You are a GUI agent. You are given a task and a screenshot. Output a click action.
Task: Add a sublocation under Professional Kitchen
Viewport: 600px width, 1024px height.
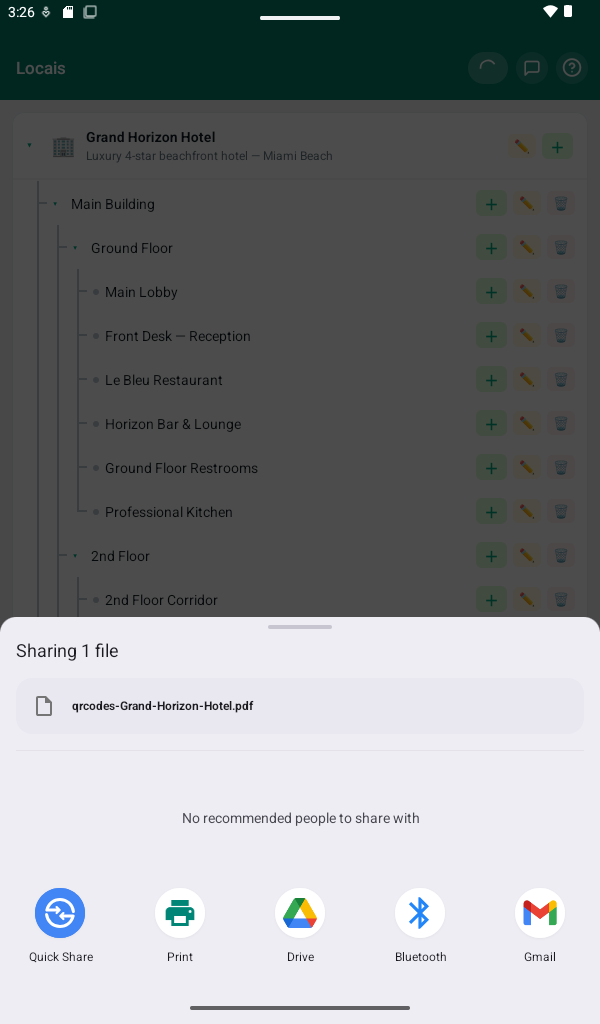point(492,512)
